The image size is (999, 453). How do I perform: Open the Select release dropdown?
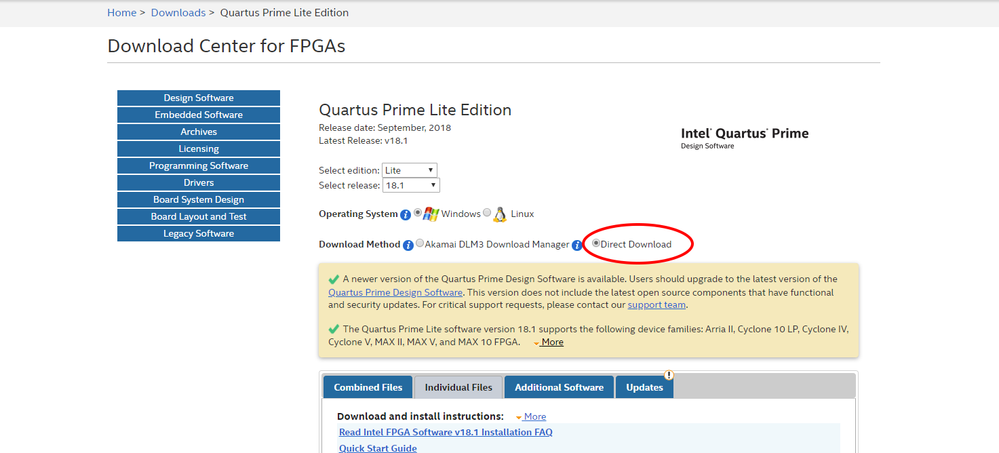tap(411, 185)
